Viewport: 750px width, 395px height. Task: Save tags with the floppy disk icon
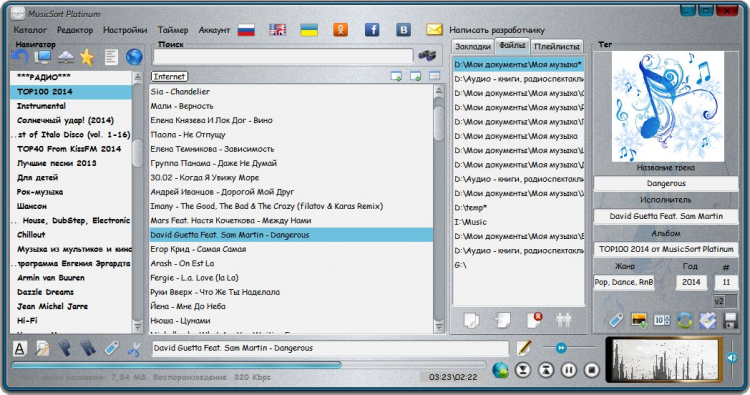[x=730, y=320]
